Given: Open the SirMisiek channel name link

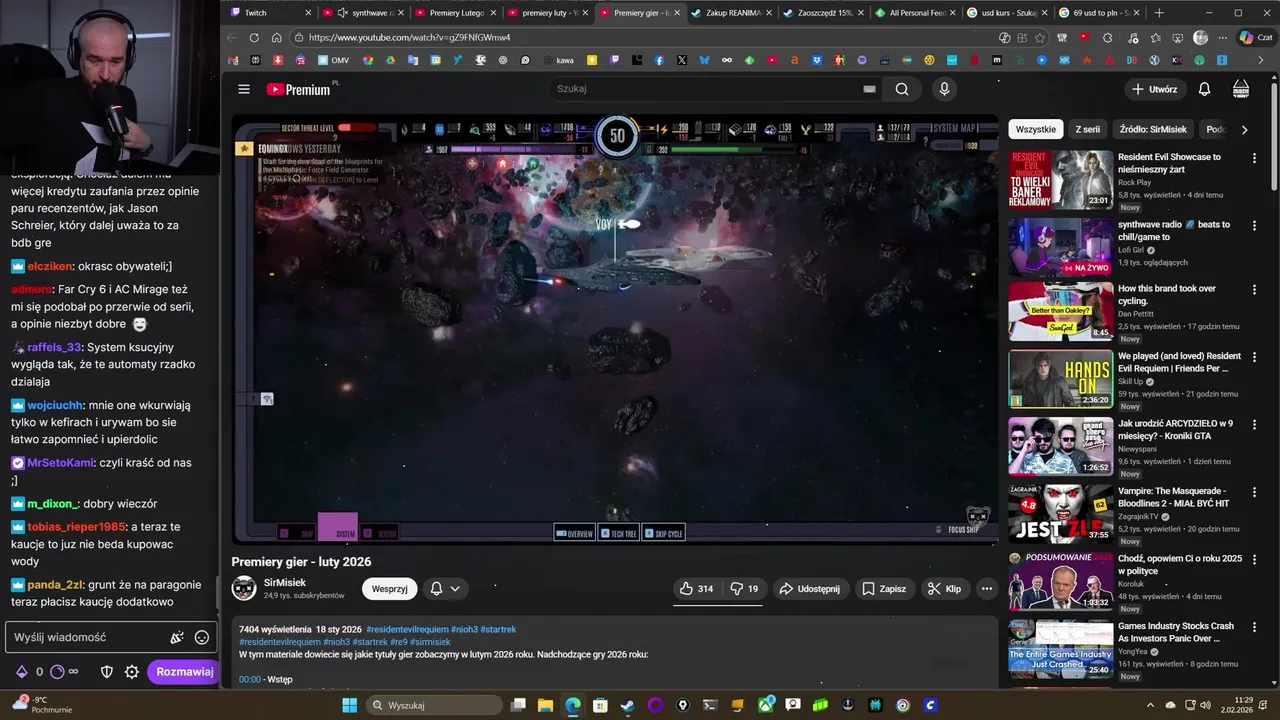Looking at the screenshot, I should point(285,582).
